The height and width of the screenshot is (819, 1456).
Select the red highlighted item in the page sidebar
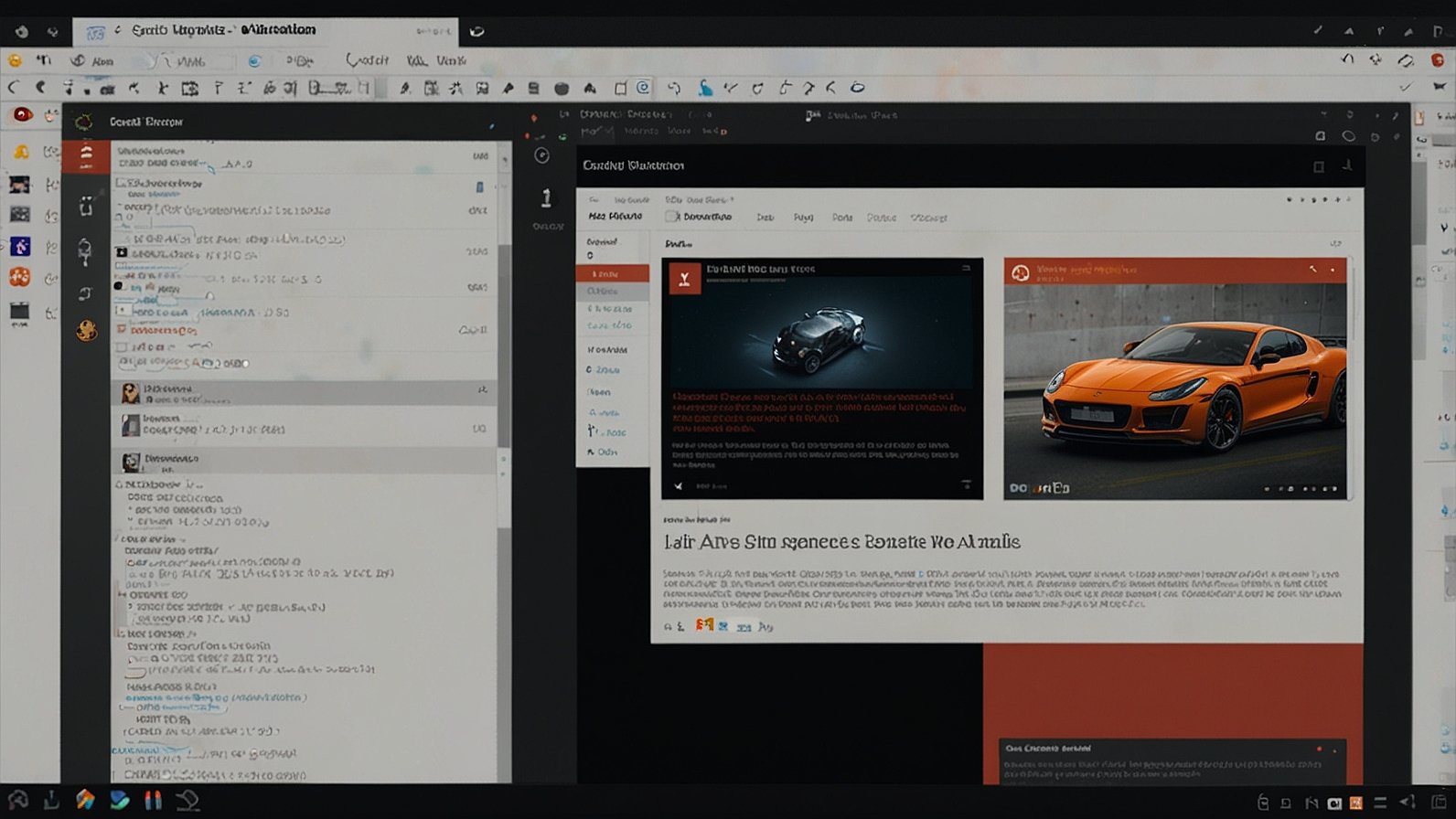click(x=612, y=273)
